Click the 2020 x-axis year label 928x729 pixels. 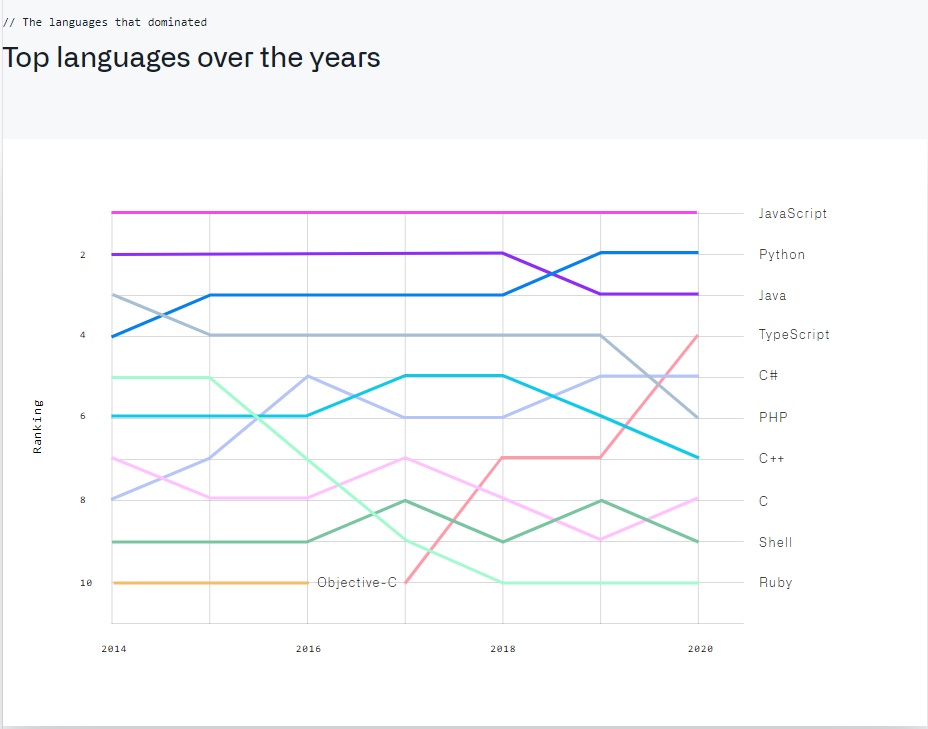click(x=700, y=649)
